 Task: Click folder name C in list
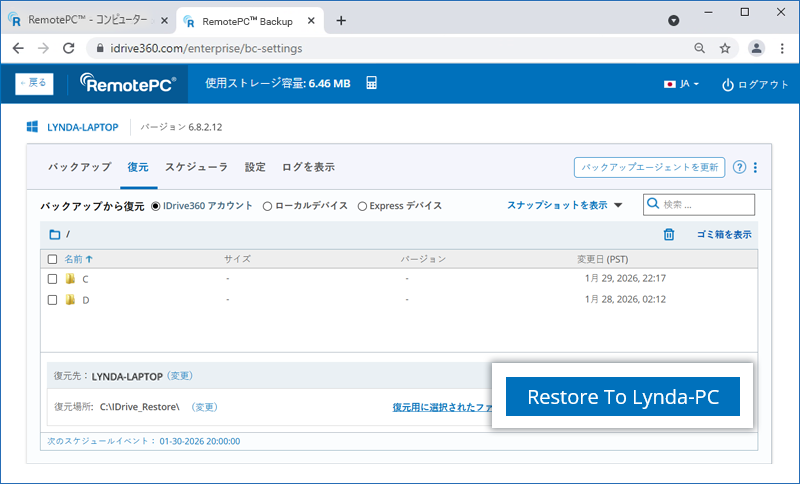click(85, 279)
